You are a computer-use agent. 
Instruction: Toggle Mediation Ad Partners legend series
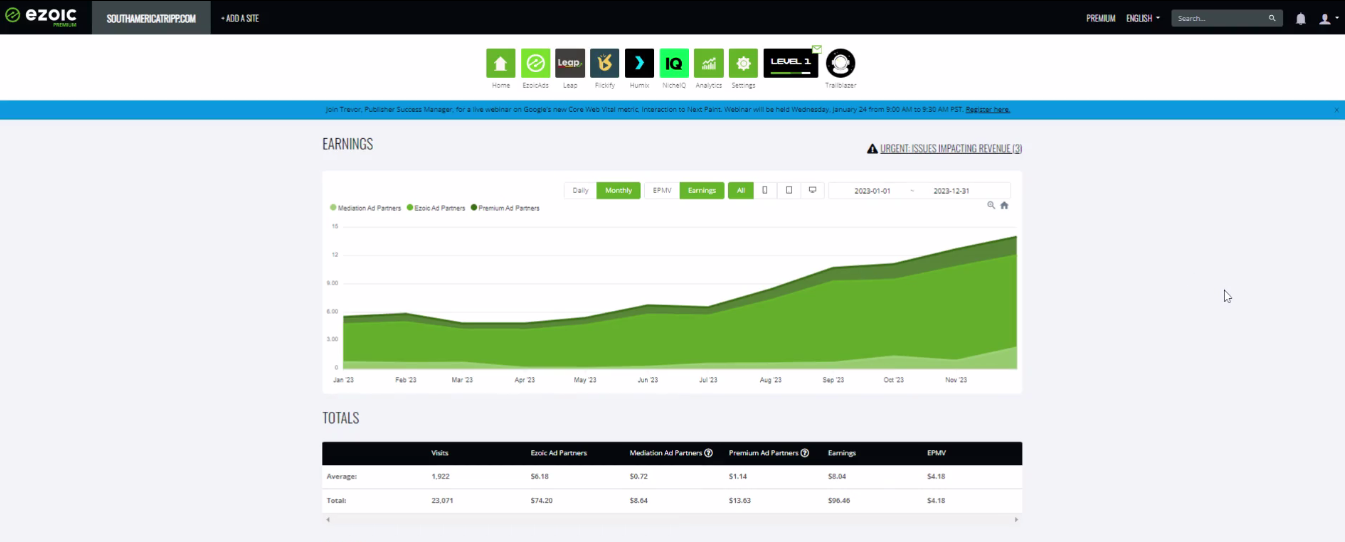click(x=366, y=208)
